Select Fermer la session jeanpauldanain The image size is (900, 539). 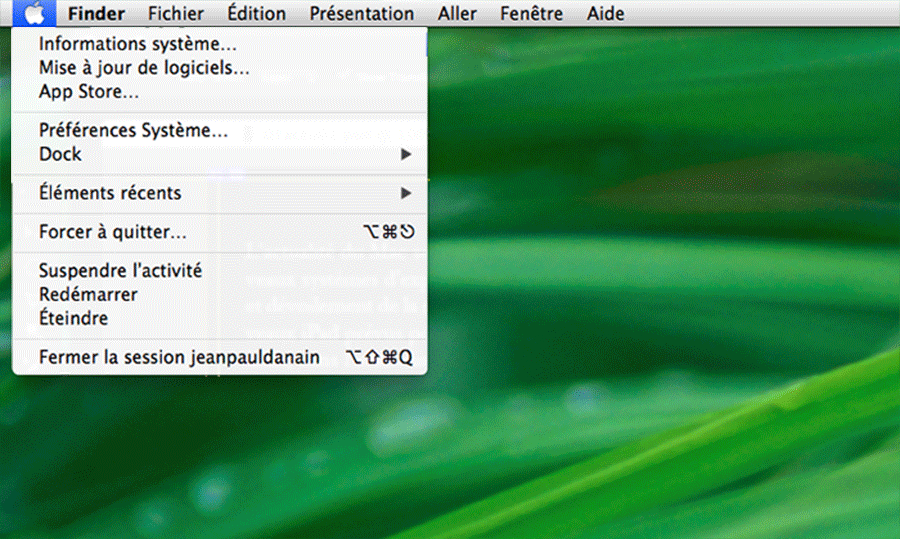click(x=179, y=356)
